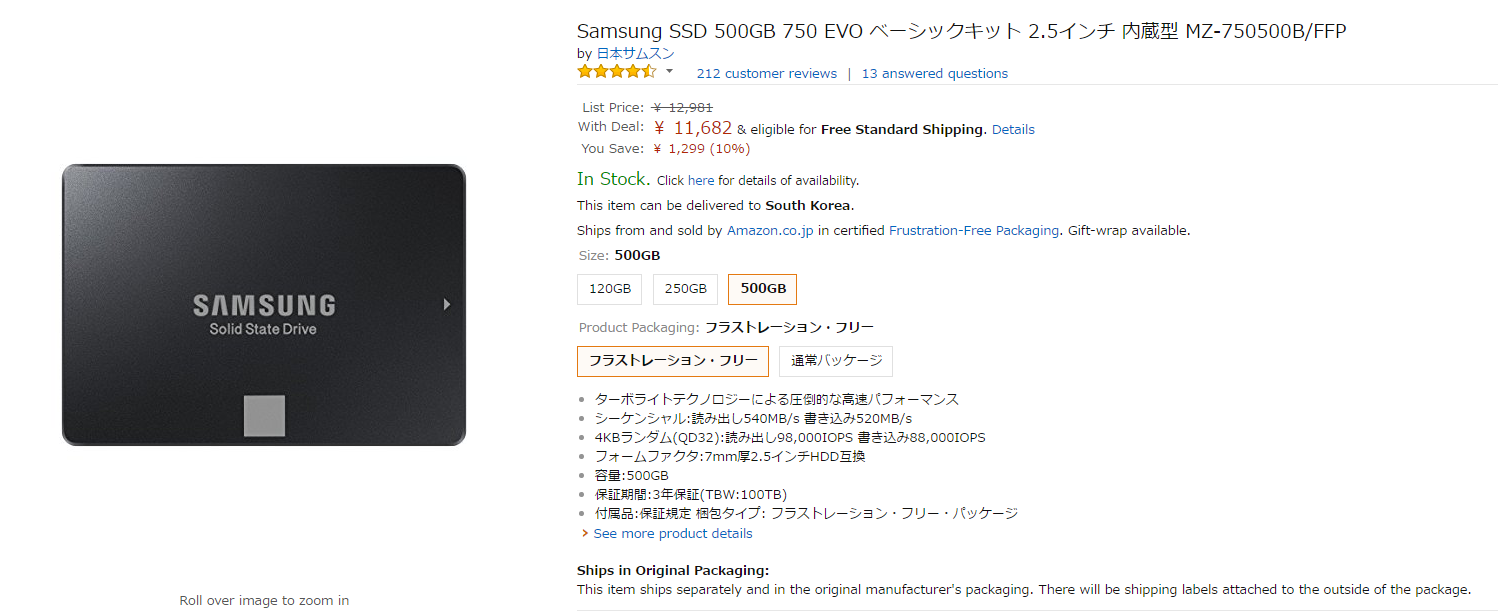The height and width of the screenshot is (615, 1498).
Task: Select the 500GB size option
Action: click(762, 289)
